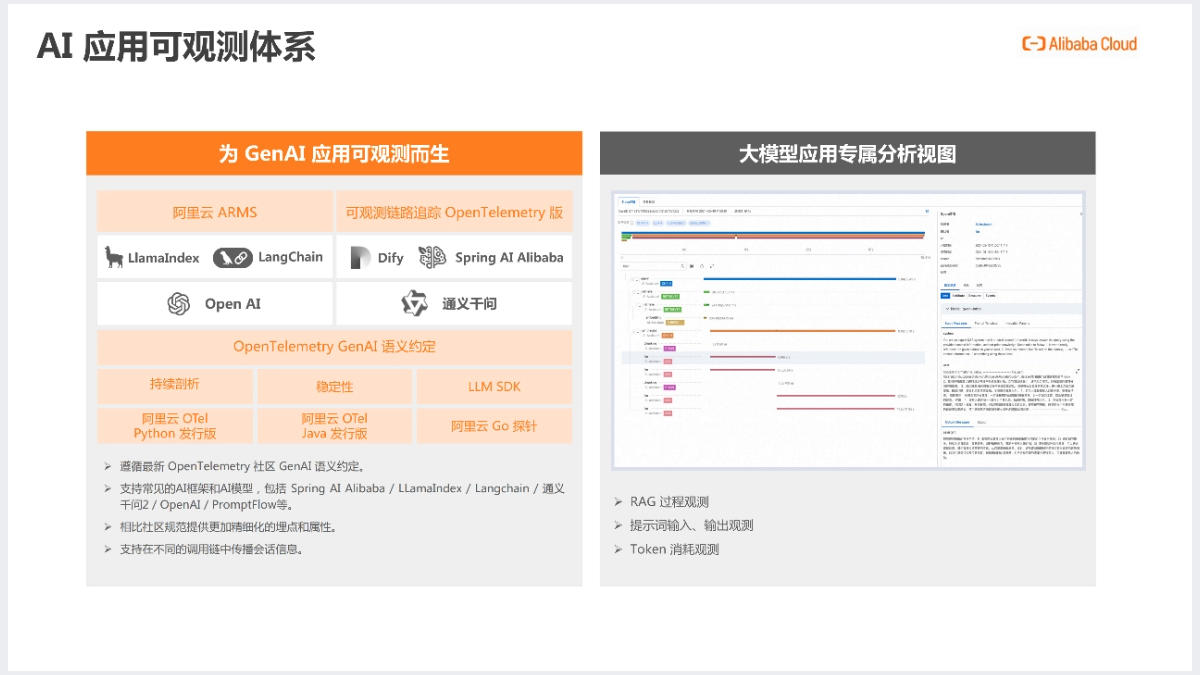1200x675 pixels.
Task: Click the LlamaIndex llama logo
Action: (114, 258)
